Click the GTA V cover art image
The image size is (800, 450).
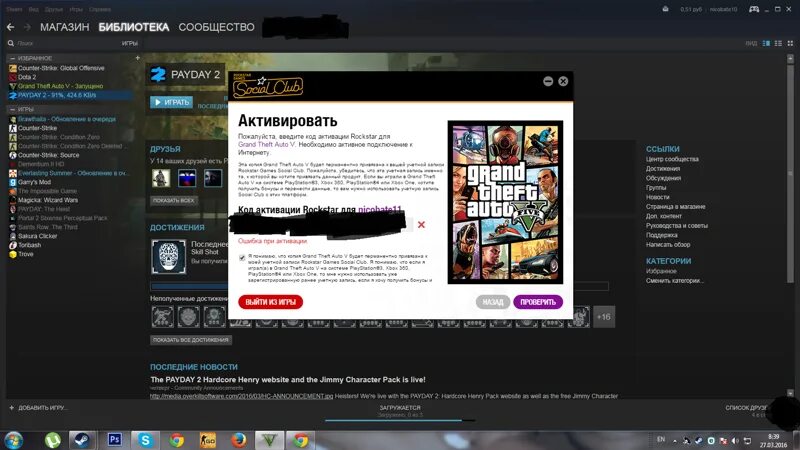[x=505, y=202]
